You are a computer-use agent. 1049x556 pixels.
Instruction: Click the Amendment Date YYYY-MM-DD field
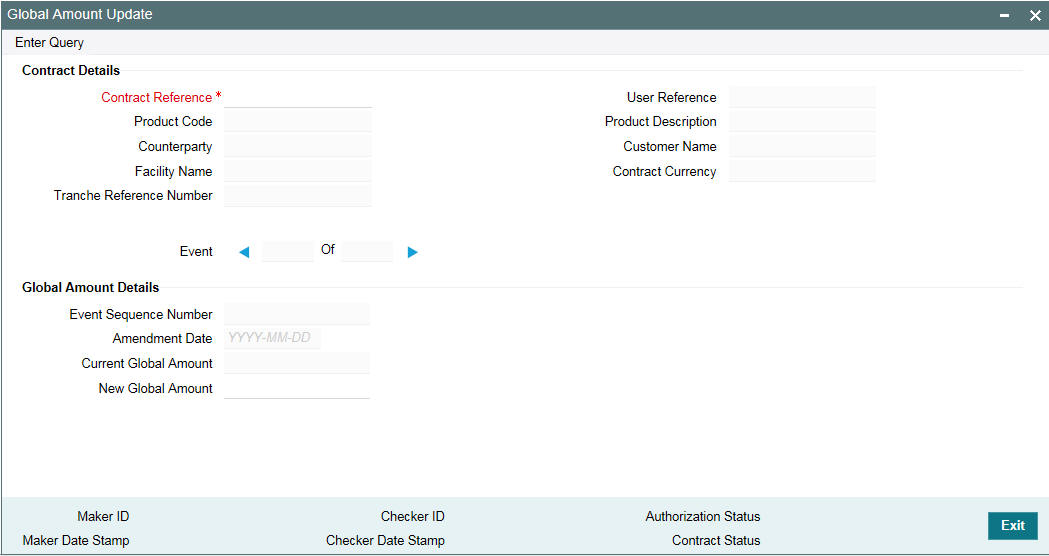[272, 339]
